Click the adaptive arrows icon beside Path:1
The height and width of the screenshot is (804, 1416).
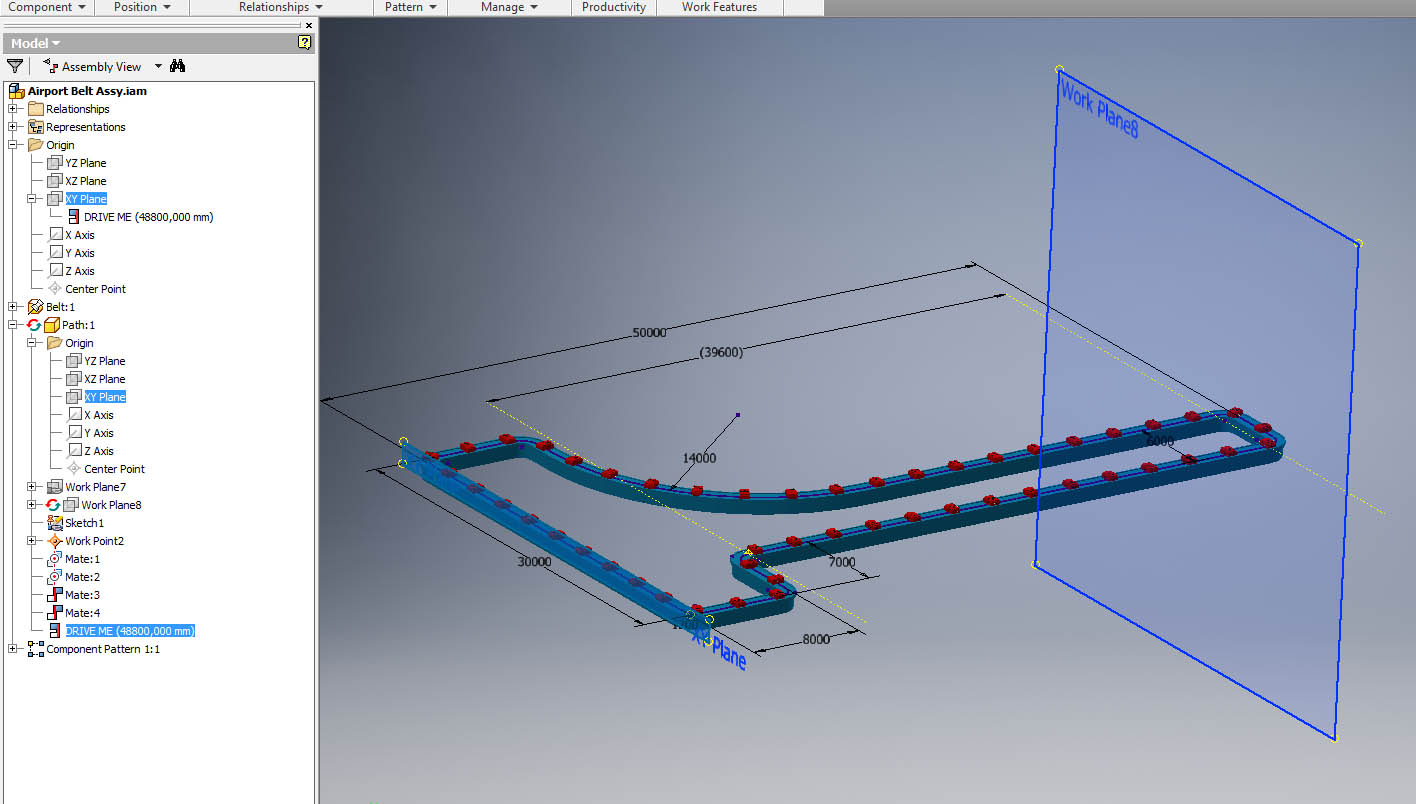tap(34, 325)
